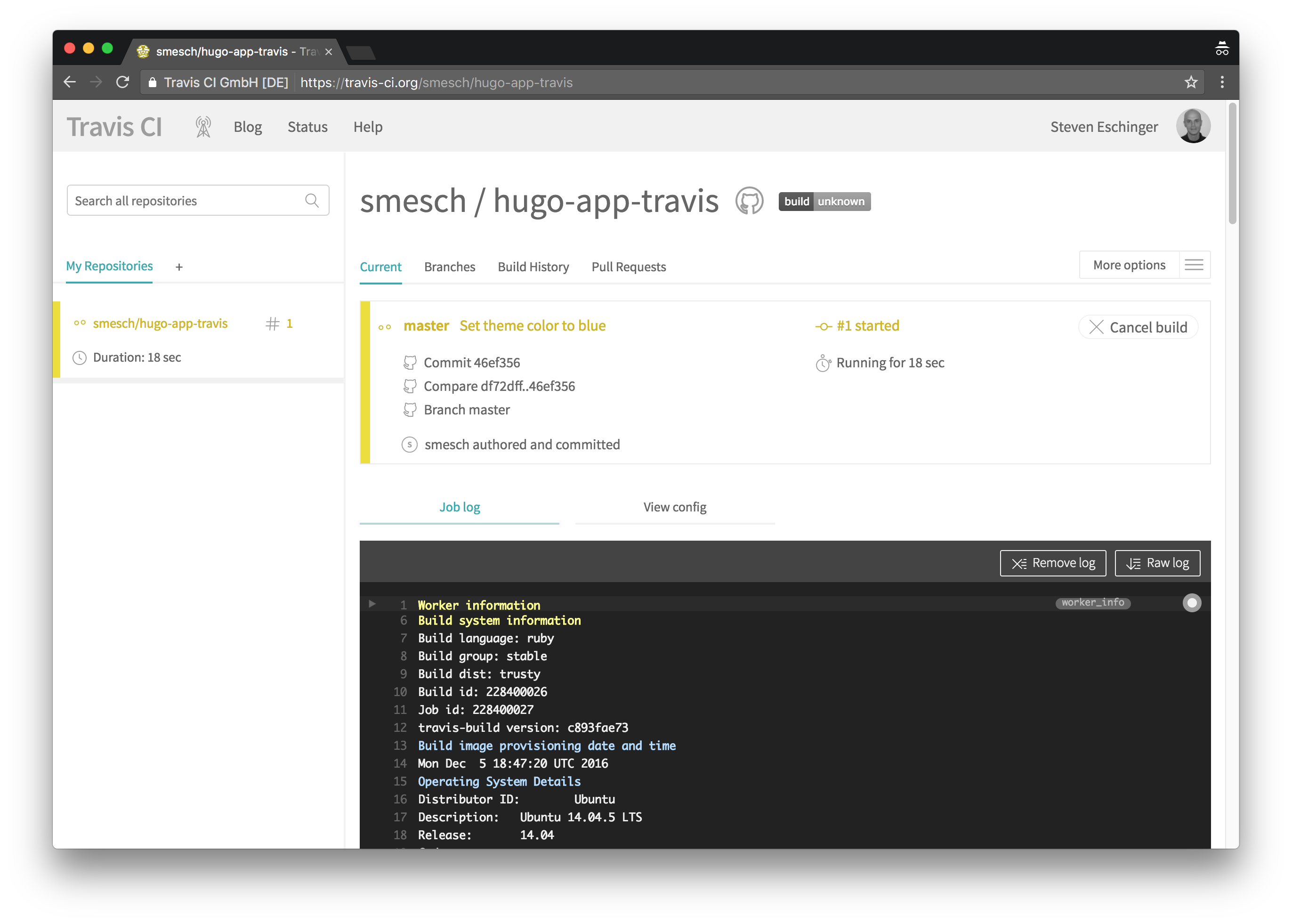Click the Cancel build button
The height and width of the screenshot is (924, 1292).
pos(1139,327)
